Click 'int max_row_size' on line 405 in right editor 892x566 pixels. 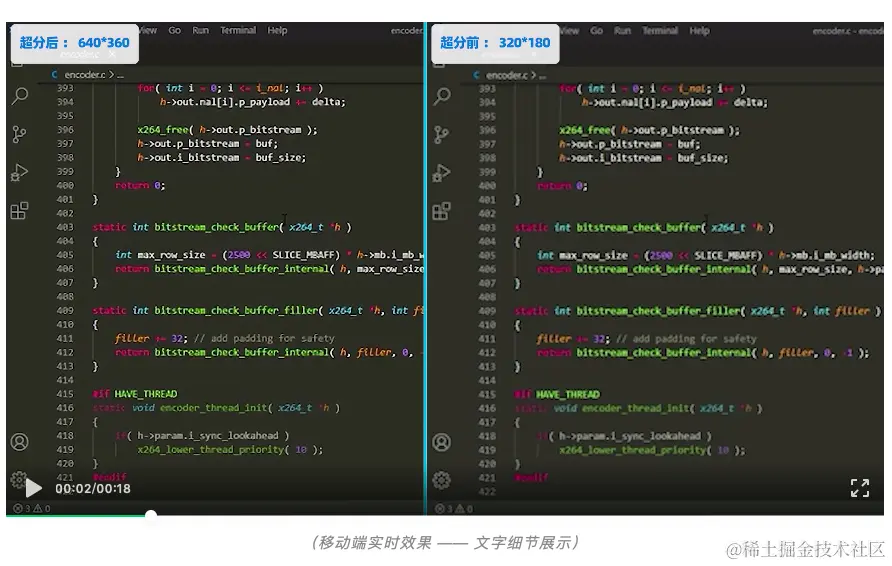(x=583, y=255)
